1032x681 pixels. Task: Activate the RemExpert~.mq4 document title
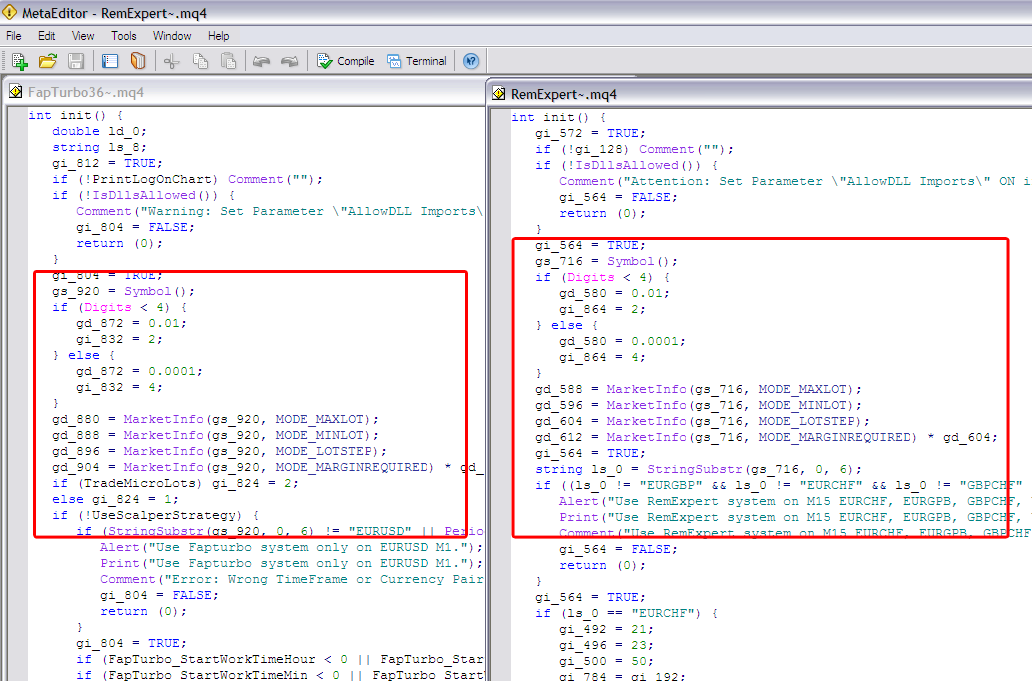[x=563, y=94]
